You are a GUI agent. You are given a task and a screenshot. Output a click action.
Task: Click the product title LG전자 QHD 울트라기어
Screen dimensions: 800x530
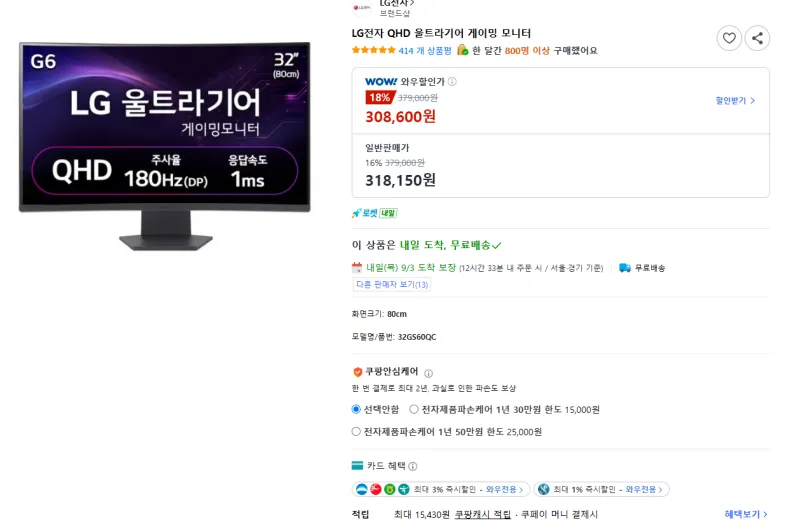(441, 33)
